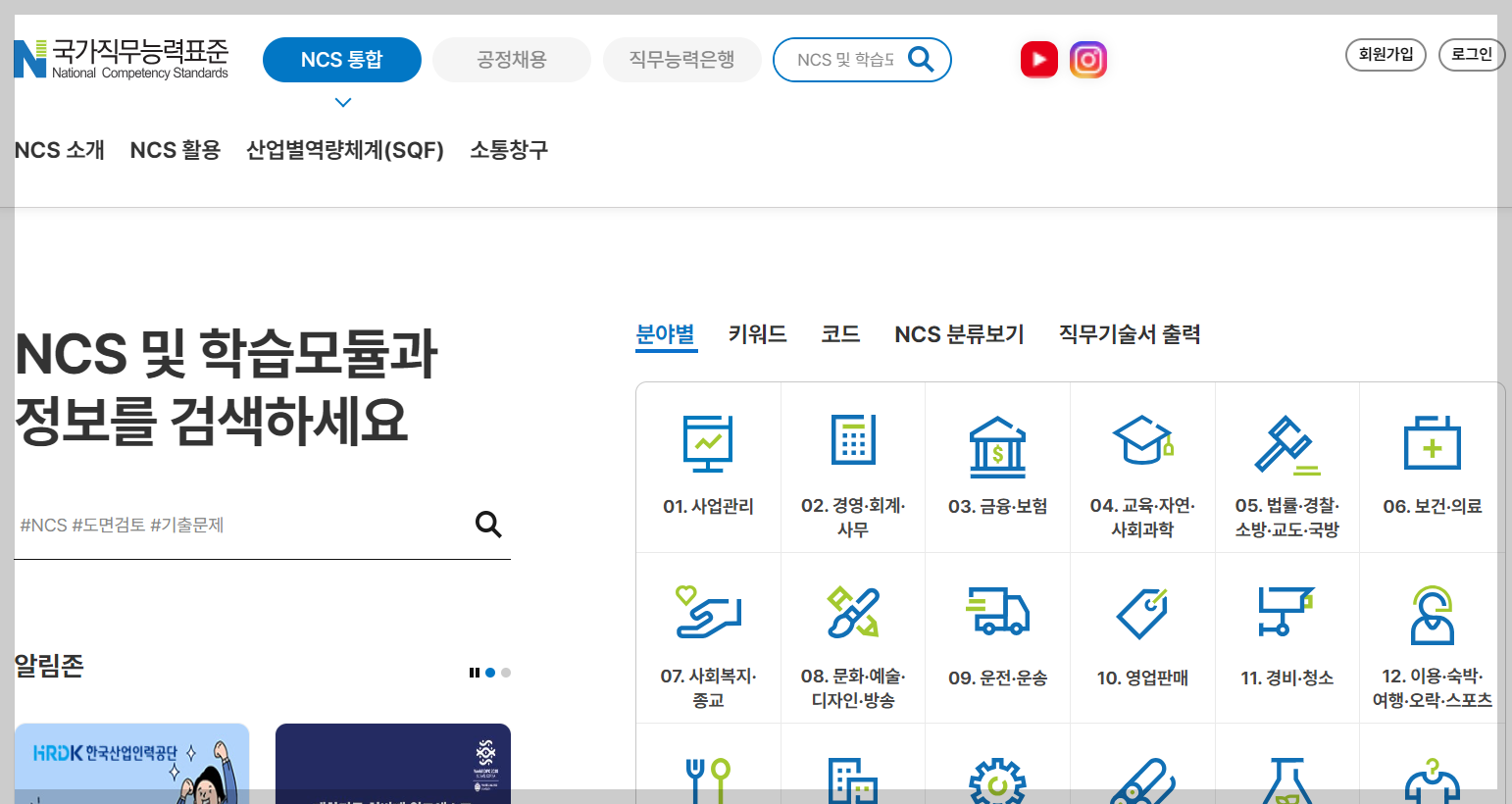Viewport: 1512px width, 804px height.
Task: Focus the #NCS #도면검토 search input
Action: click(x=240, y=526)
